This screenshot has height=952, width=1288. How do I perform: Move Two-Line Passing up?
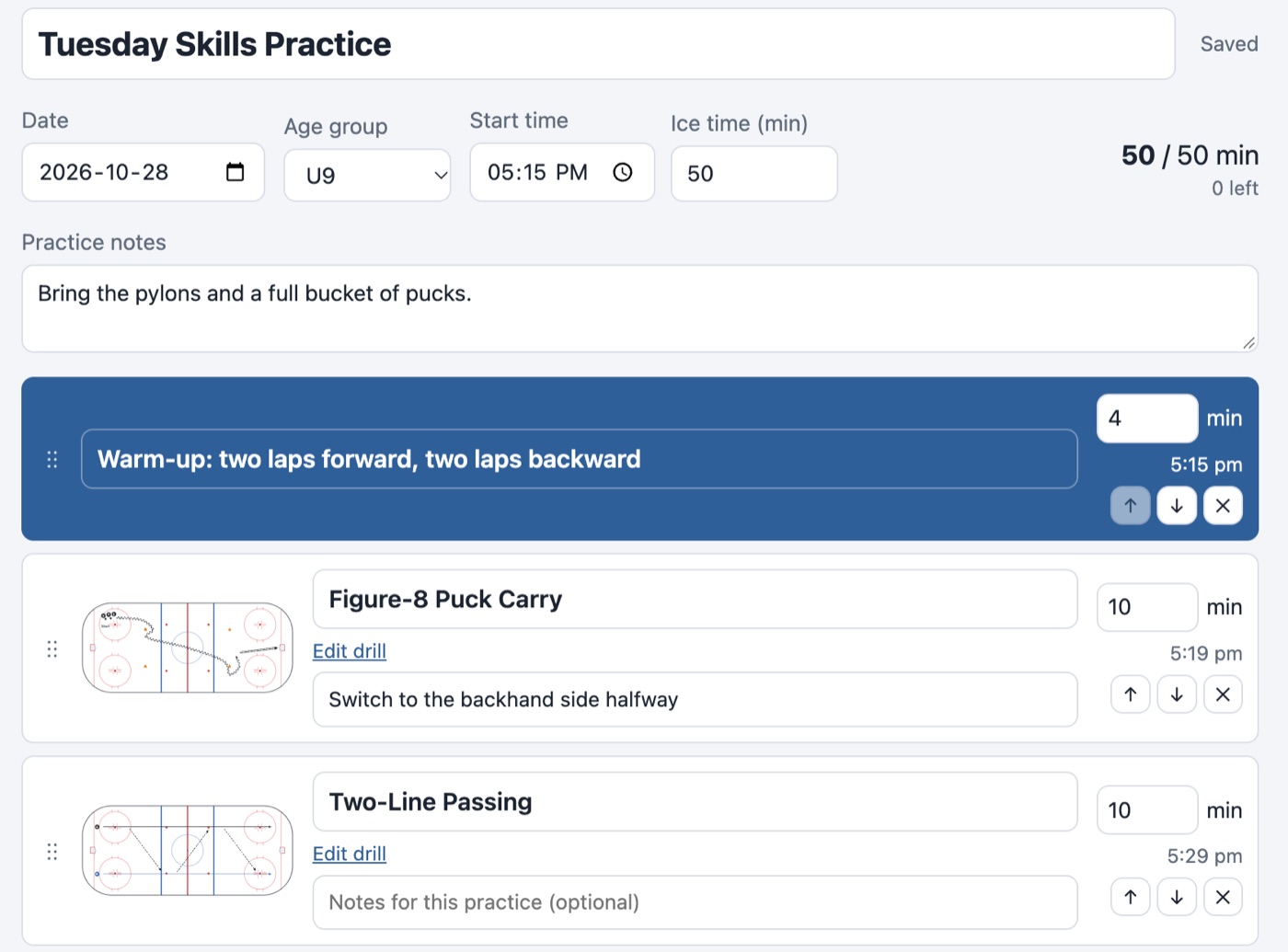coord(1131,897)
